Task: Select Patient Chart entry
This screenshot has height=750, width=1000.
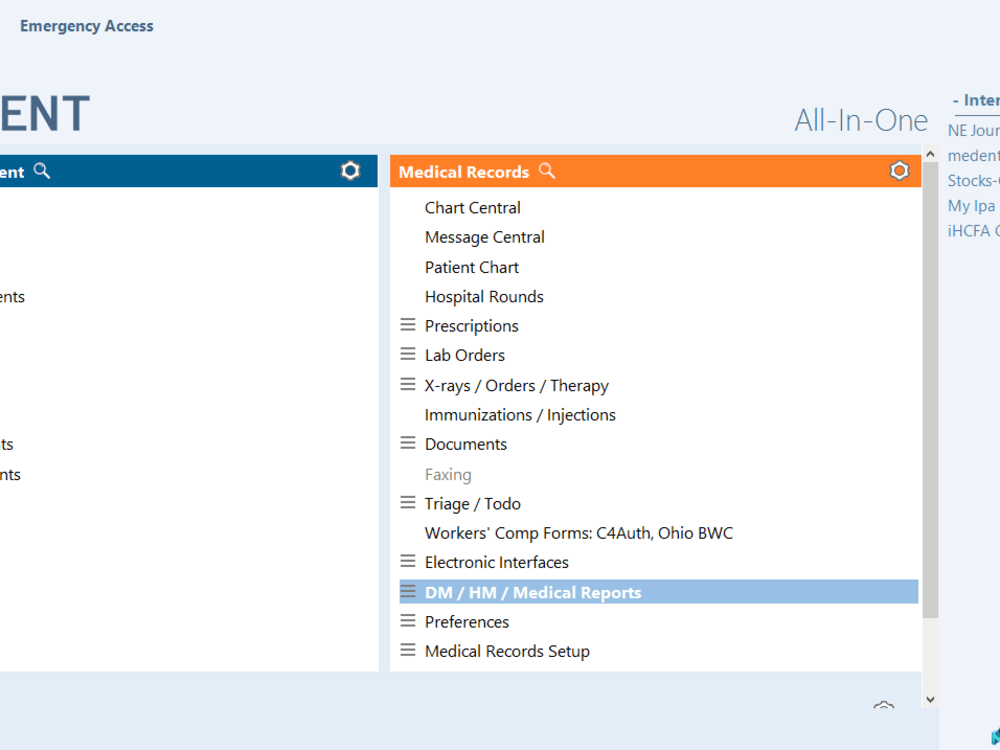Action: pyautogui.click(x=472, y=267)
